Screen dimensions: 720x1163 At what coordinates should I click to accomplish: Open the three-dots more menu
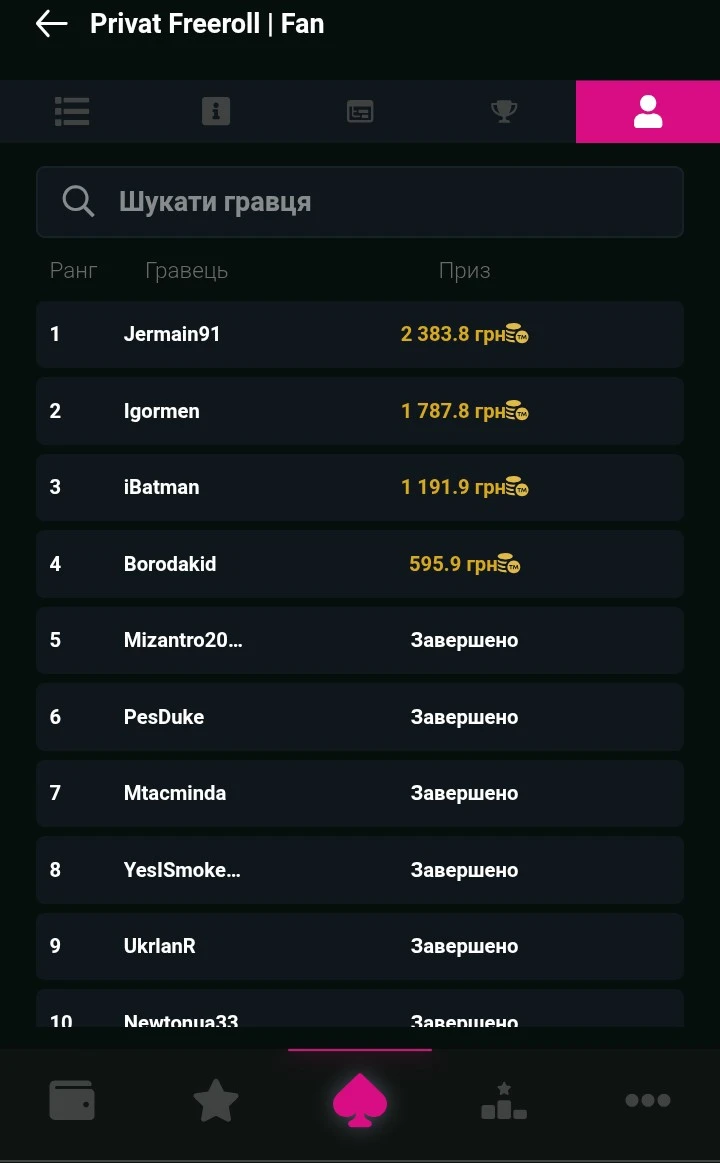click(648, 1100)
